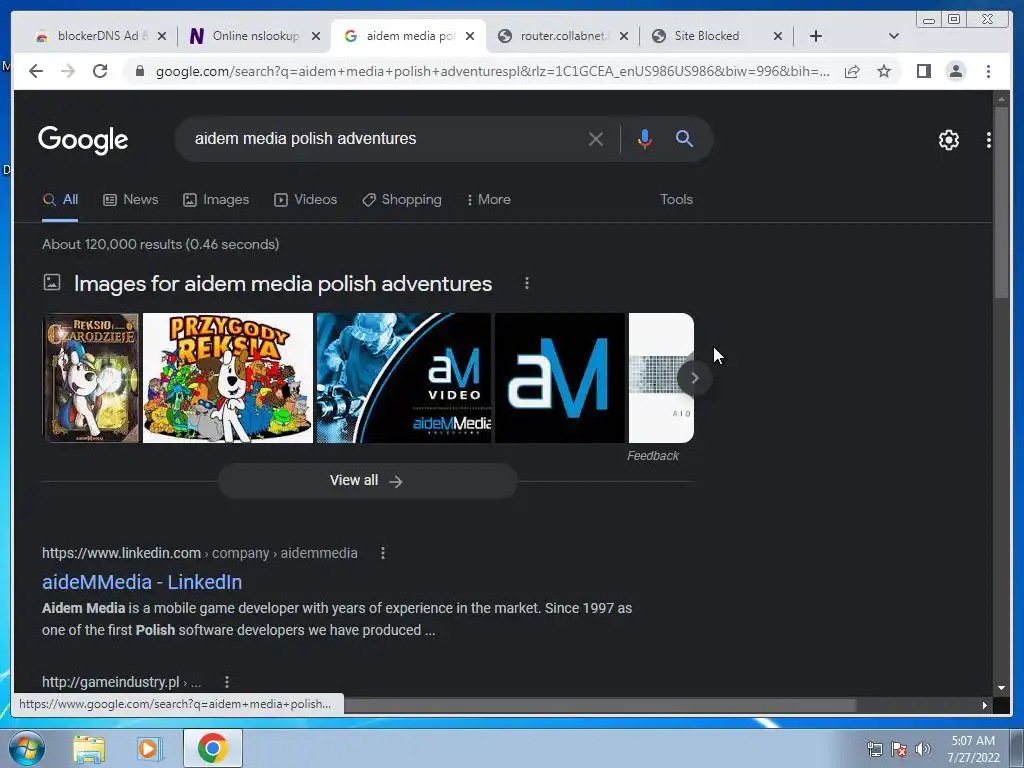This screenshot has width=1024, height=768.
Task: Open Action Center flag icon
Action: [899, 749]
